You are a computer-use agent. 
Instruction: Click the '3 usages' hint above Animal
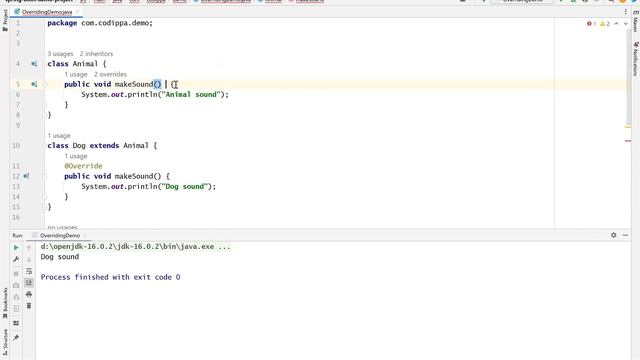tap(60, 53)
